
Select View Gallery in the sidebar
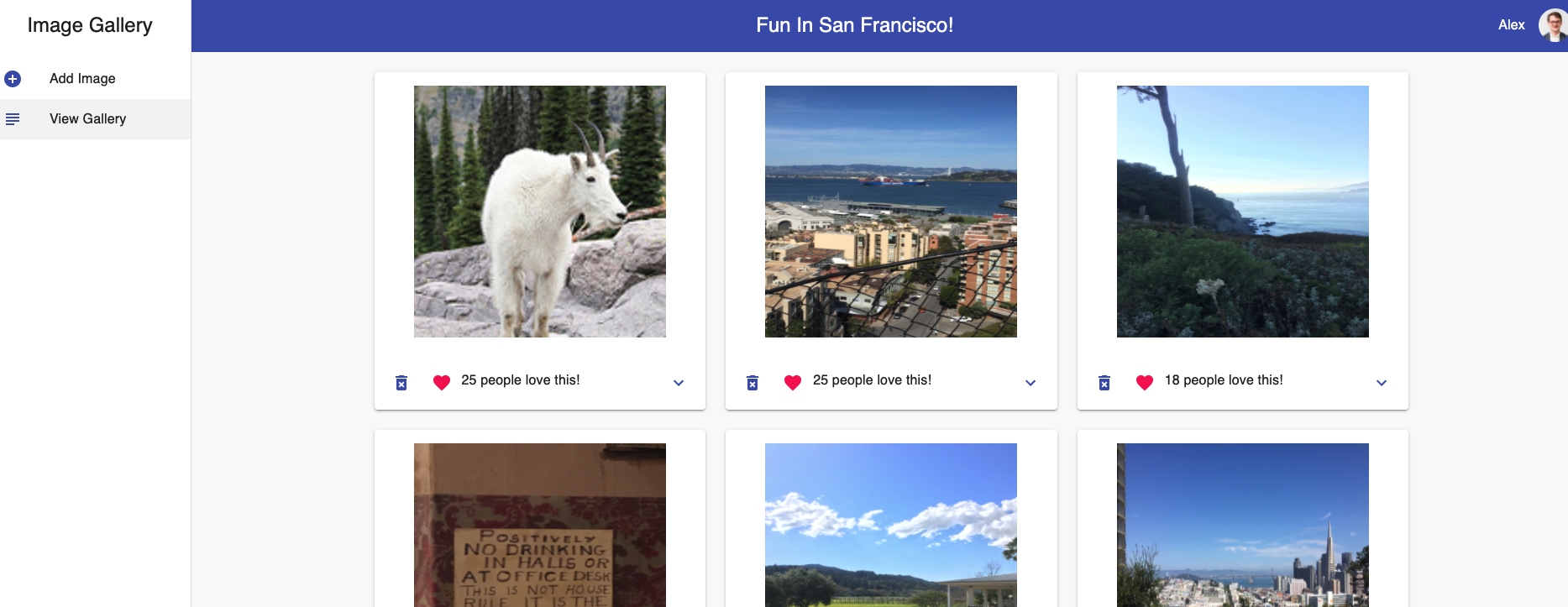[x=87, y=118]
